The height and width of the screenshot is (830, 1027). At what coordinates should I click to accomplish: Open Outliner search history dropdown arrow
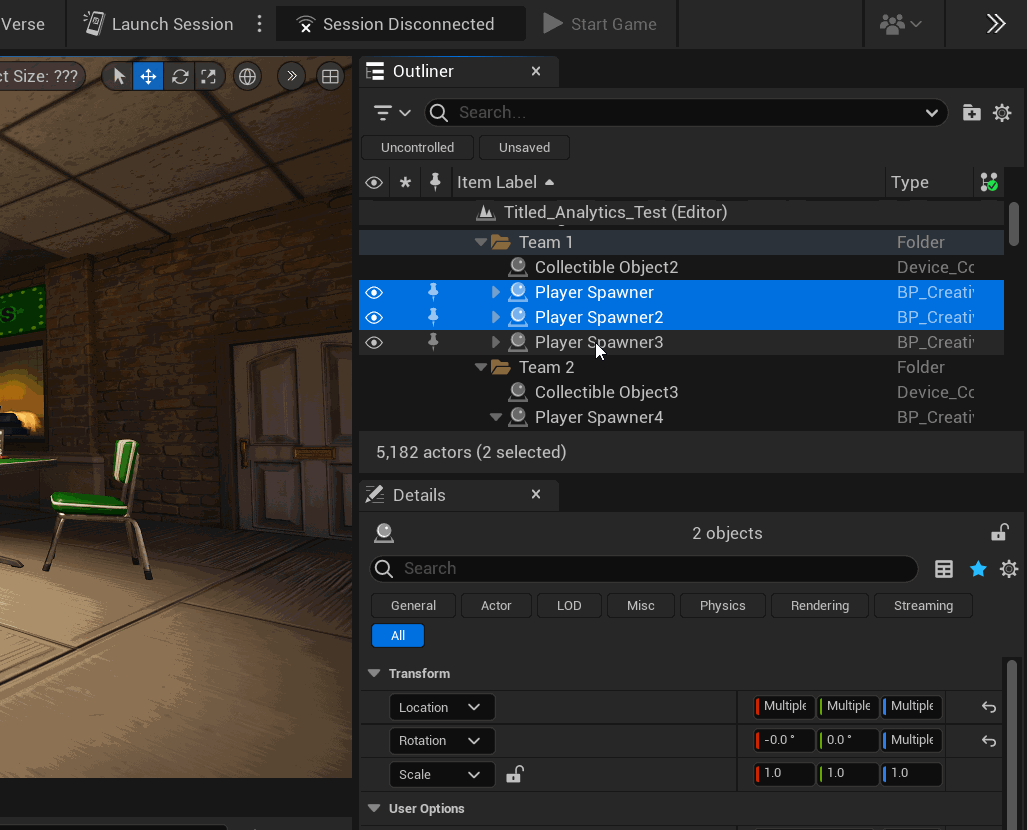[x=931, y=113]
